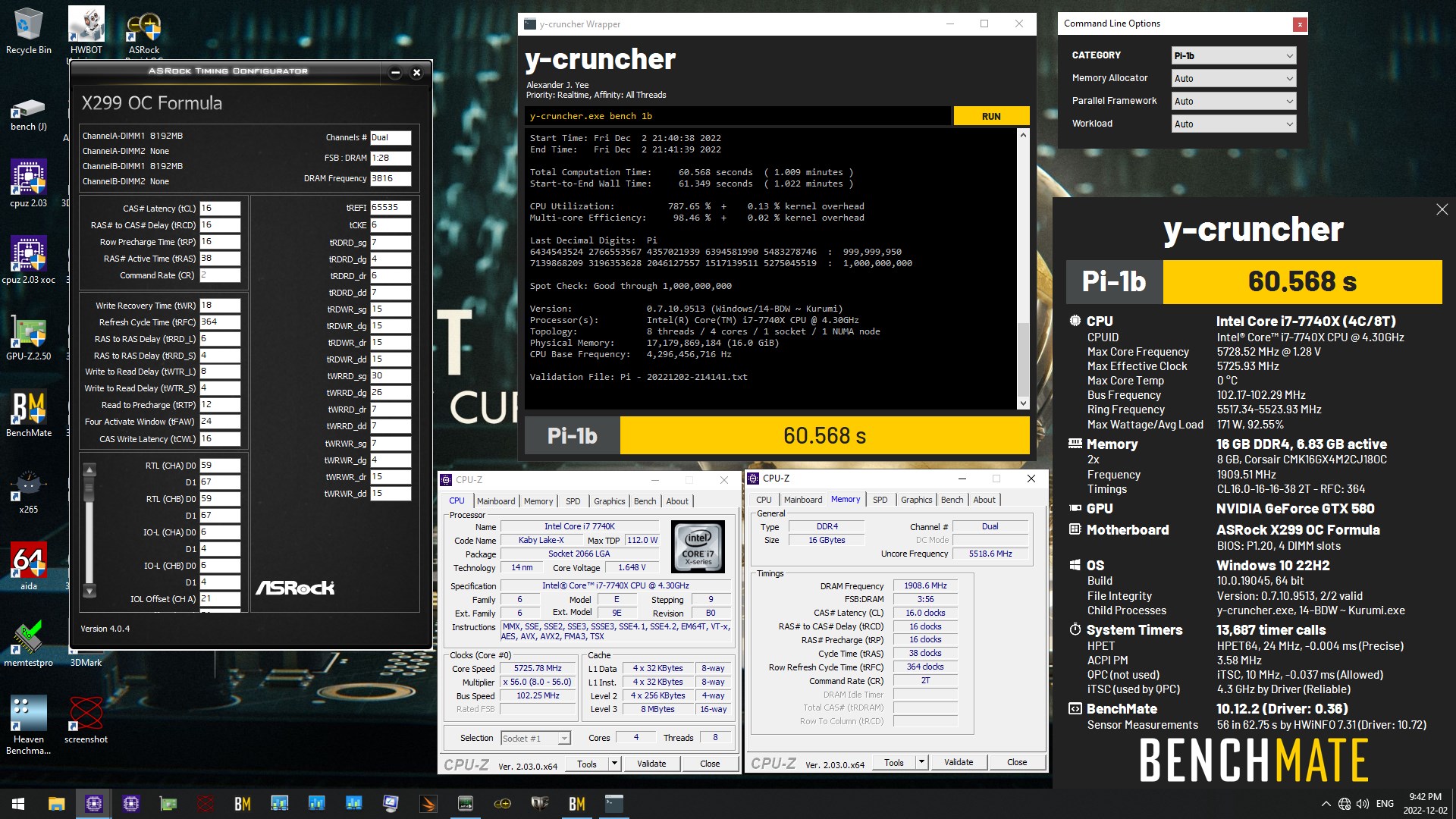The width and height of the screenshot is (1456, 819).
Task: Open the GPU-Z taskbar icon
Action: tap(168, 804)
